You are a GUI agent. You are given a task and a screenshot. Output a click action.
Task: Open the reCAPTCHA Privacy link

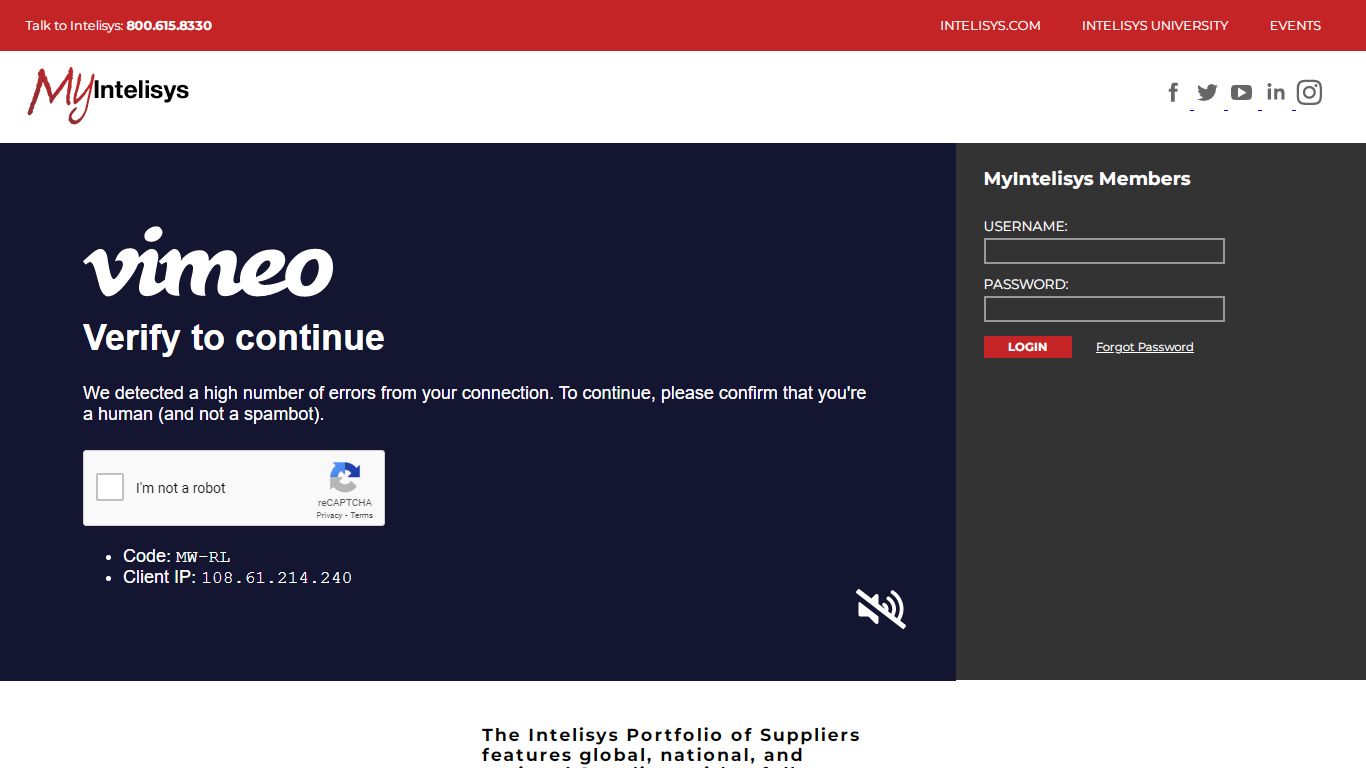[329, 516]
